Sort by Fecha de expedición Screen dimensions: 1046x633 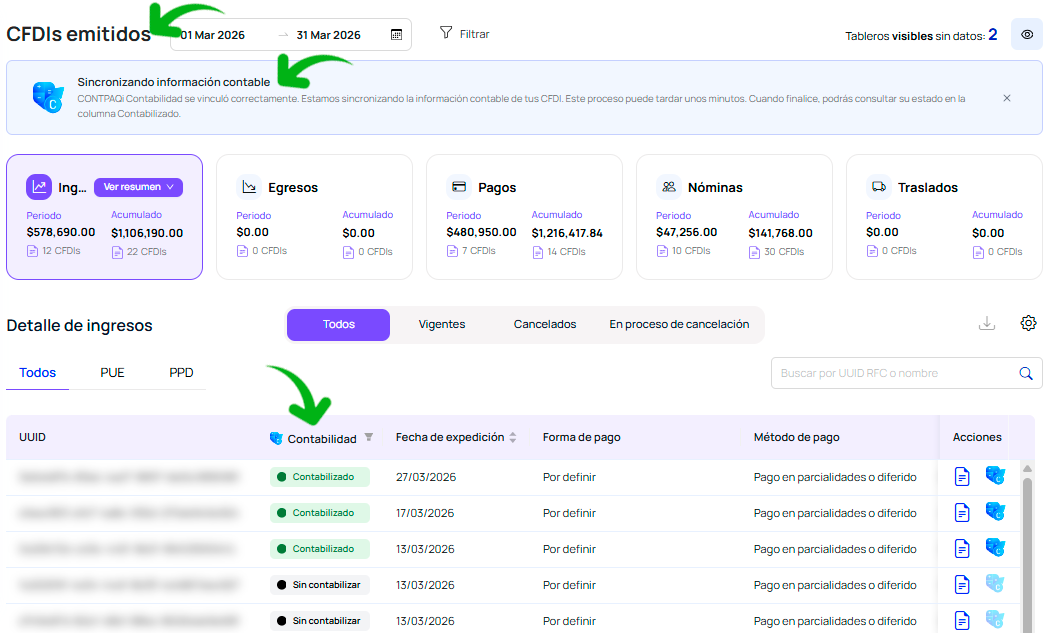tap(512, 438)
